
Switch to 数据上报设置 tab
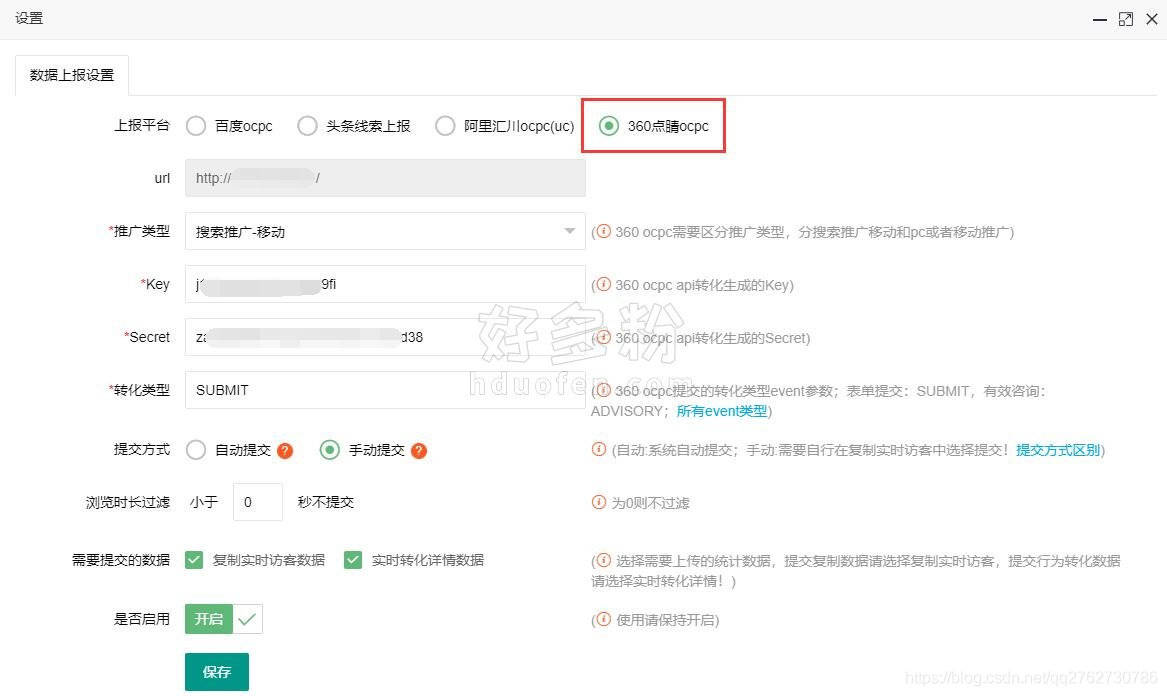72,75
